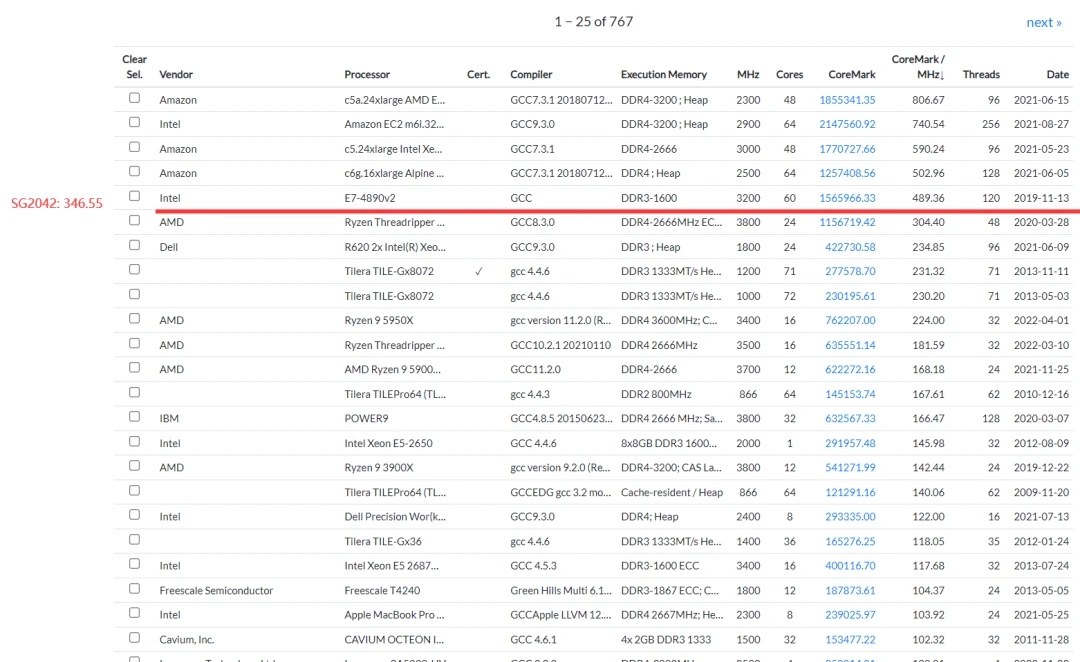Sort table by Processor header
The height and width of the screenshot is (662, 1080).
tap(367, 74)
